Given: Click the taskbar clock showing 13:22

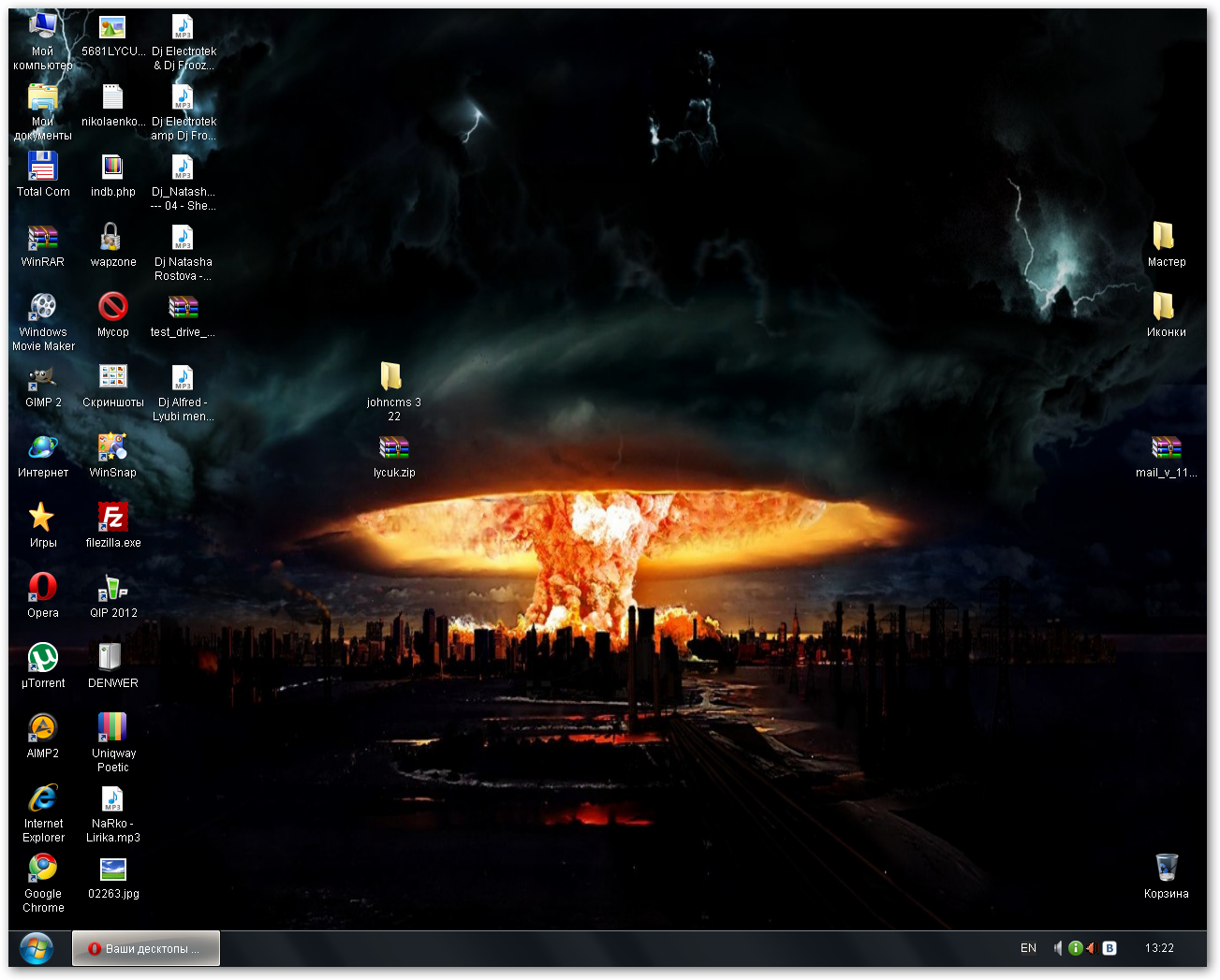Looking at the screenshot, I should tap(1158, 948).
